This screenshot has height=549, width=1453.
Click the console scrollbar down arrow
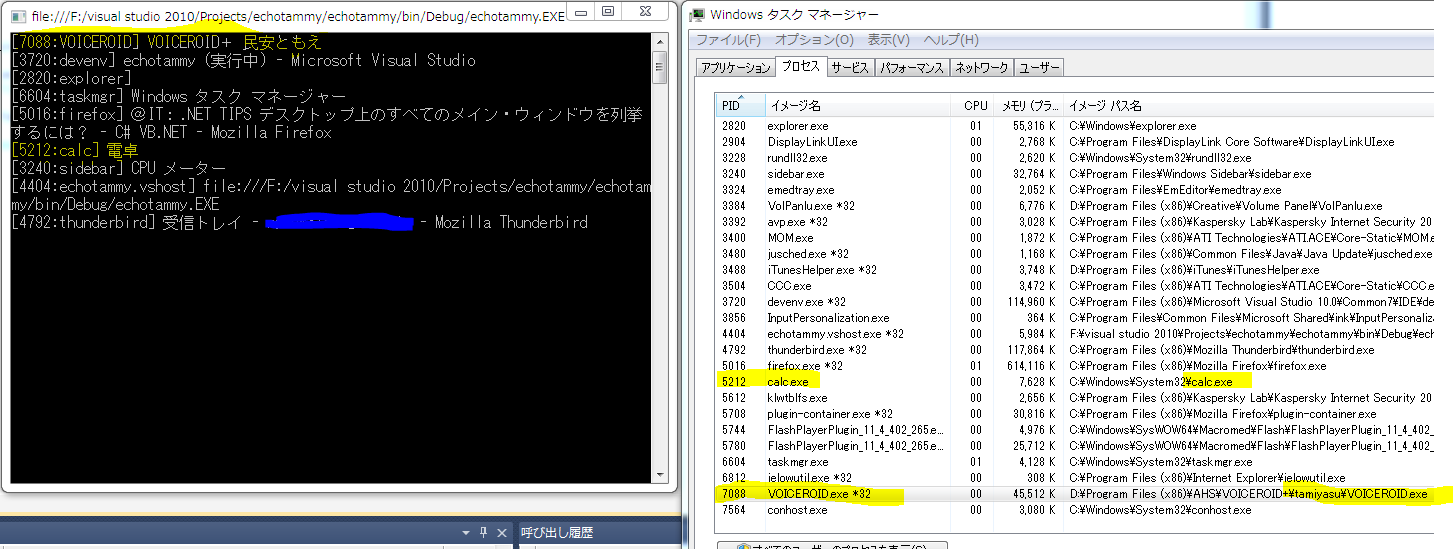[659, 477]
